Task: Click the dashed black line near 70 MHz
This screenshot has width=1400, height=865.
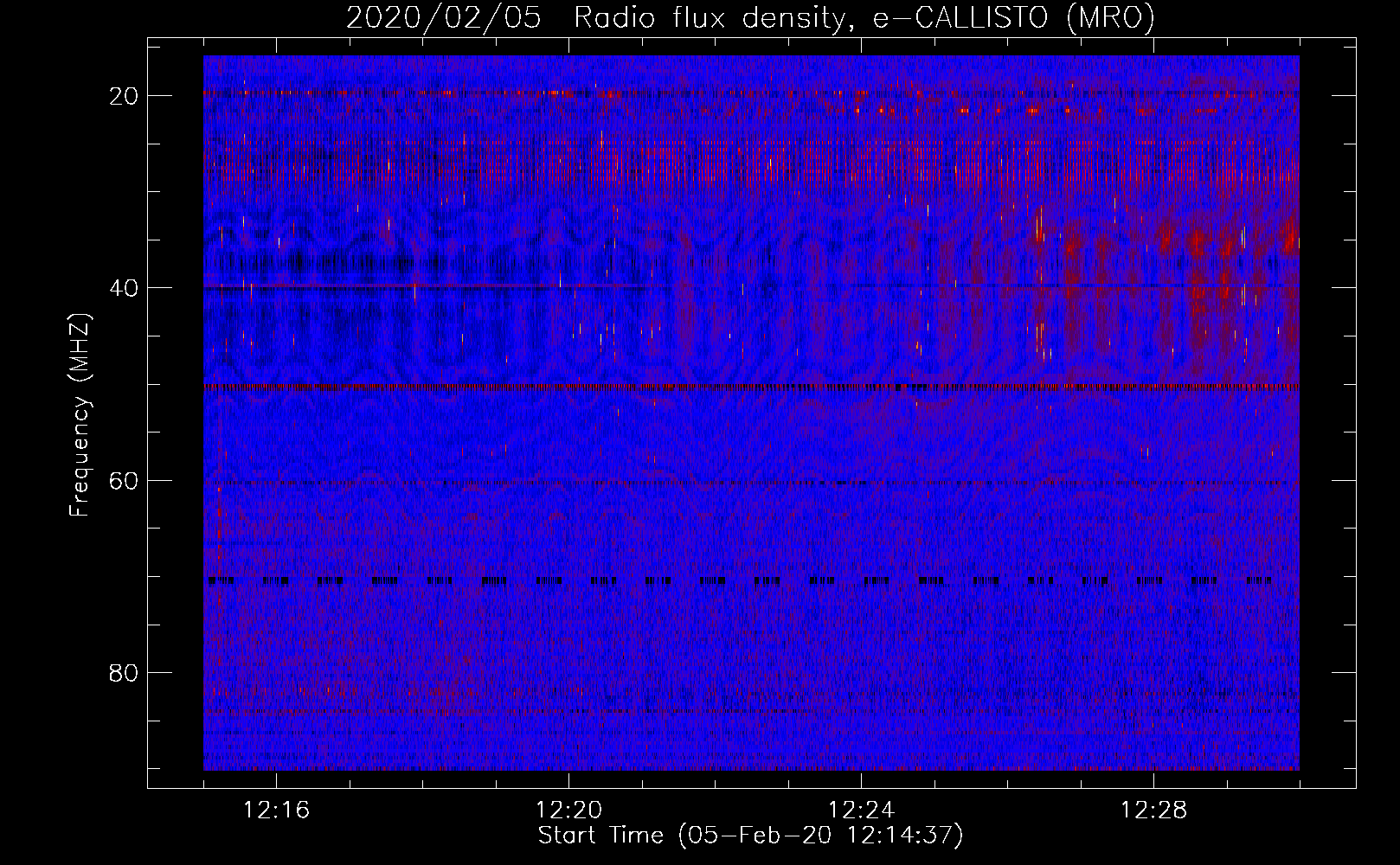Action: (x=741, y=581)
